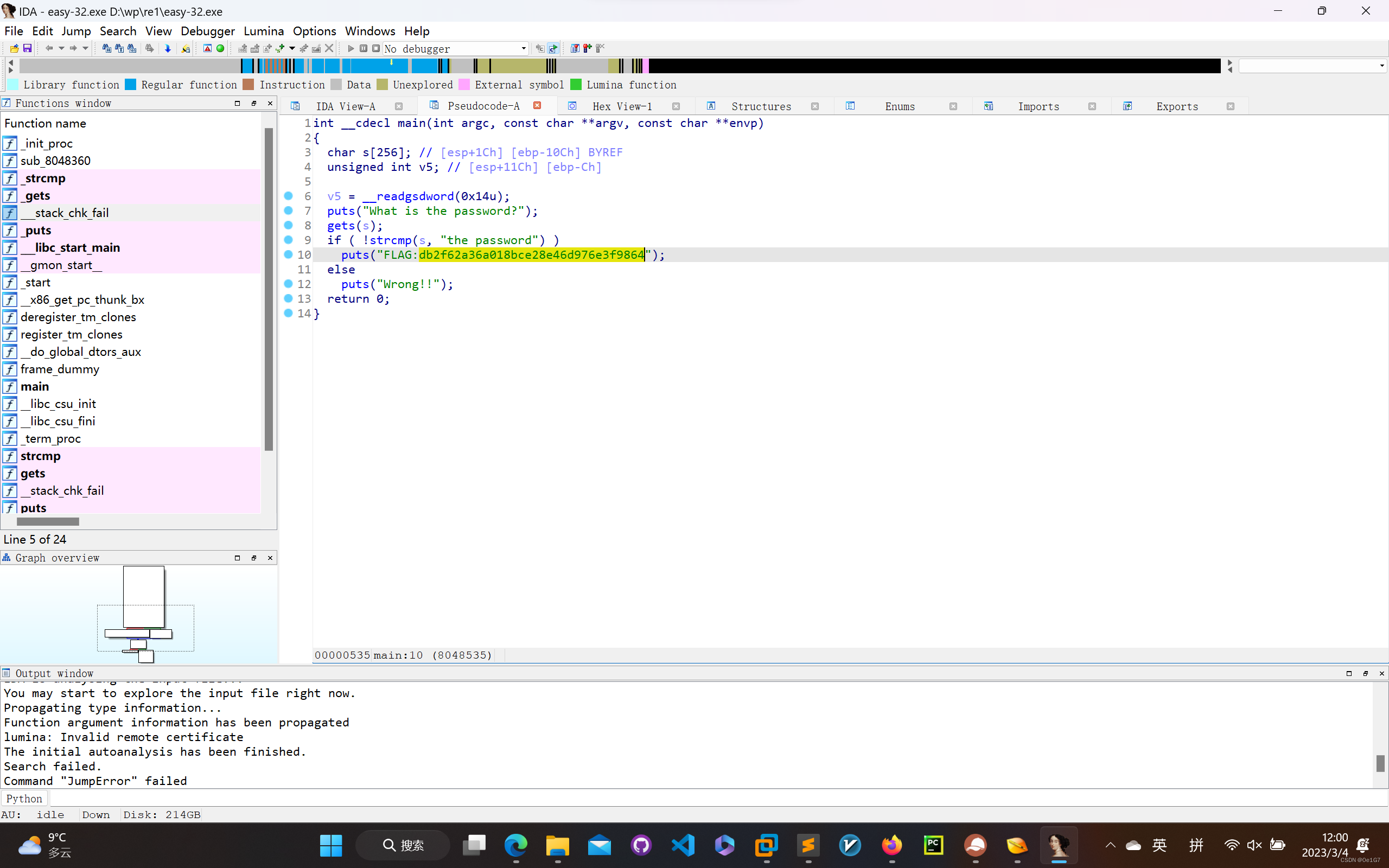Open the back history dropdown arrow
The width and height of the screenshot is (1389, 868).
pyautogui.click(x=61, y=49)
